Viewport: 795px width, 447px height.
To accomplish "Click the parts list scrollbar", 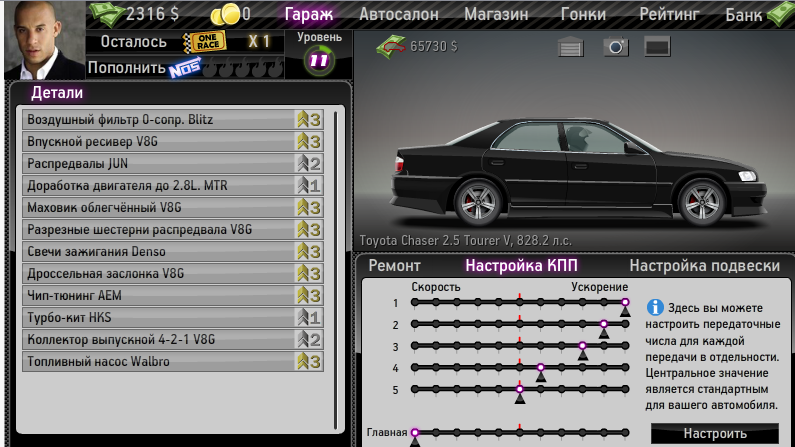I will pyautogui.click(x=336, y=270).
